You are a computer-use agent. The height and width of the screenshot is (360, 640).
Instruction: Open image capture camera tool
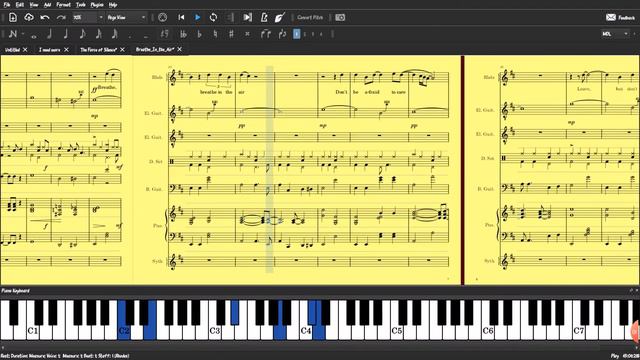340,17
